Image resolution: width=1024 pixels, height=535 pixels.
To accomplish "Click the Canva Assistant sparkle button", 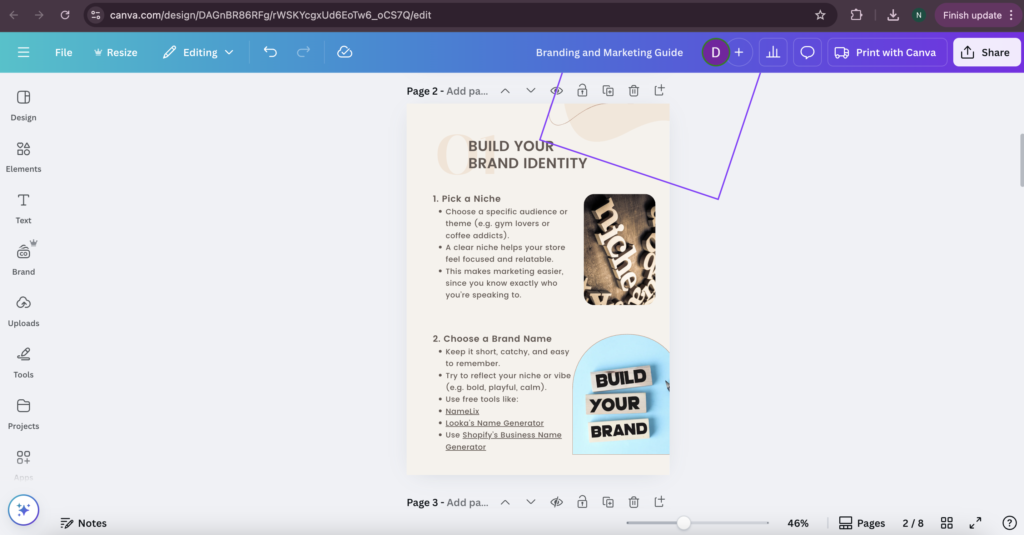I will [24, 509].
